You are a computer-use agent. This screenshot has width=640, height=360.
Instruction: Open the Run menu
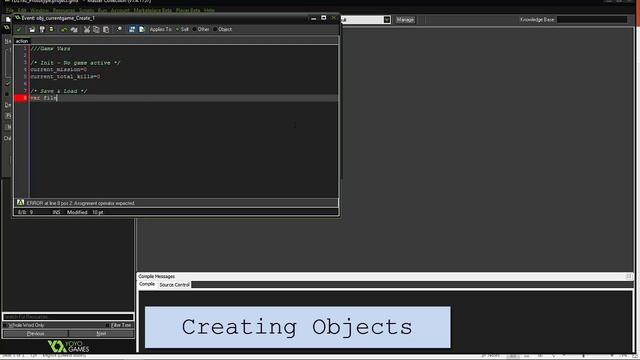(x=102, y=10)
